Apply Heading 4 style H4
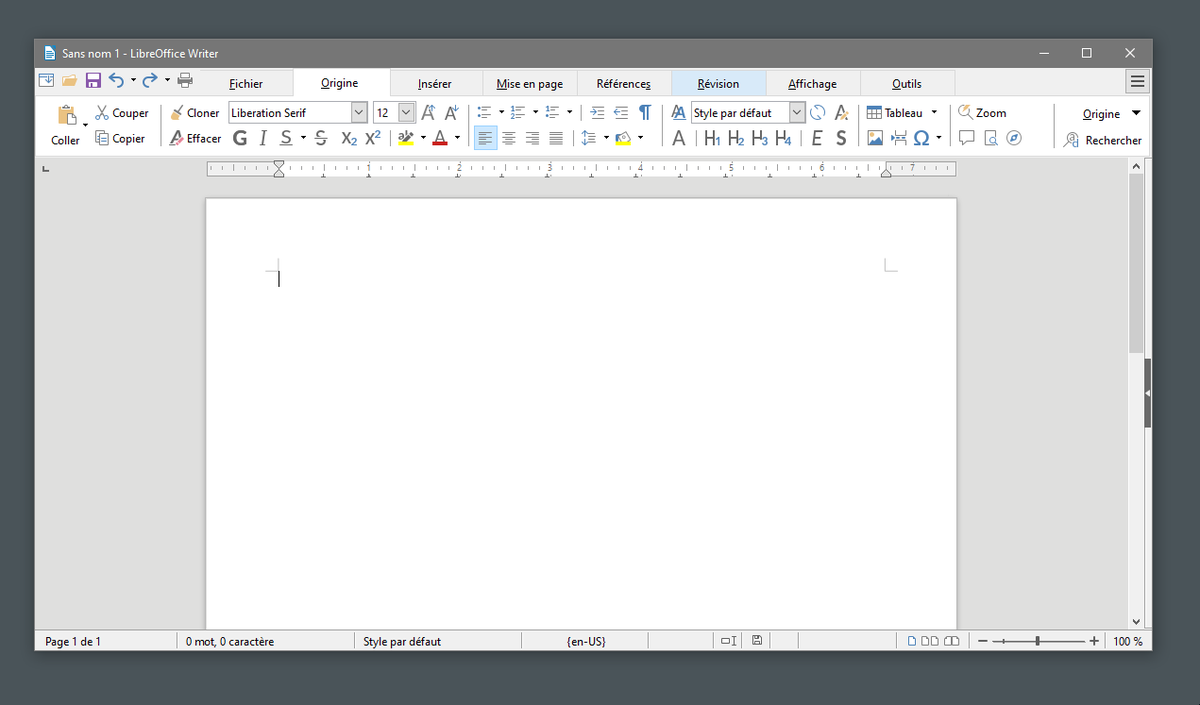 coord(783,138)
